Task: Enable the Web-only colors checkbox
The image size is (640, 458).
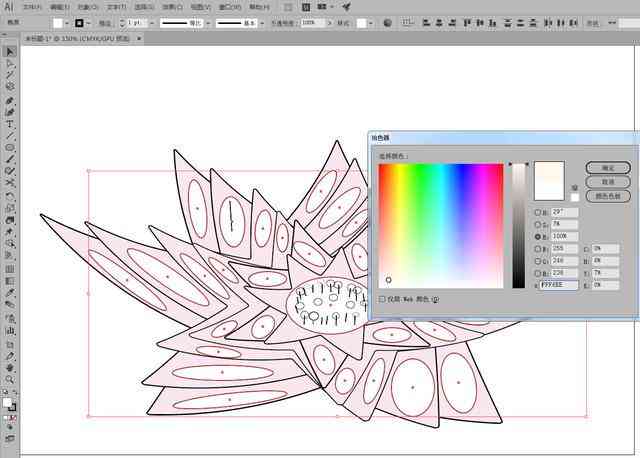Action: [382, 299]
